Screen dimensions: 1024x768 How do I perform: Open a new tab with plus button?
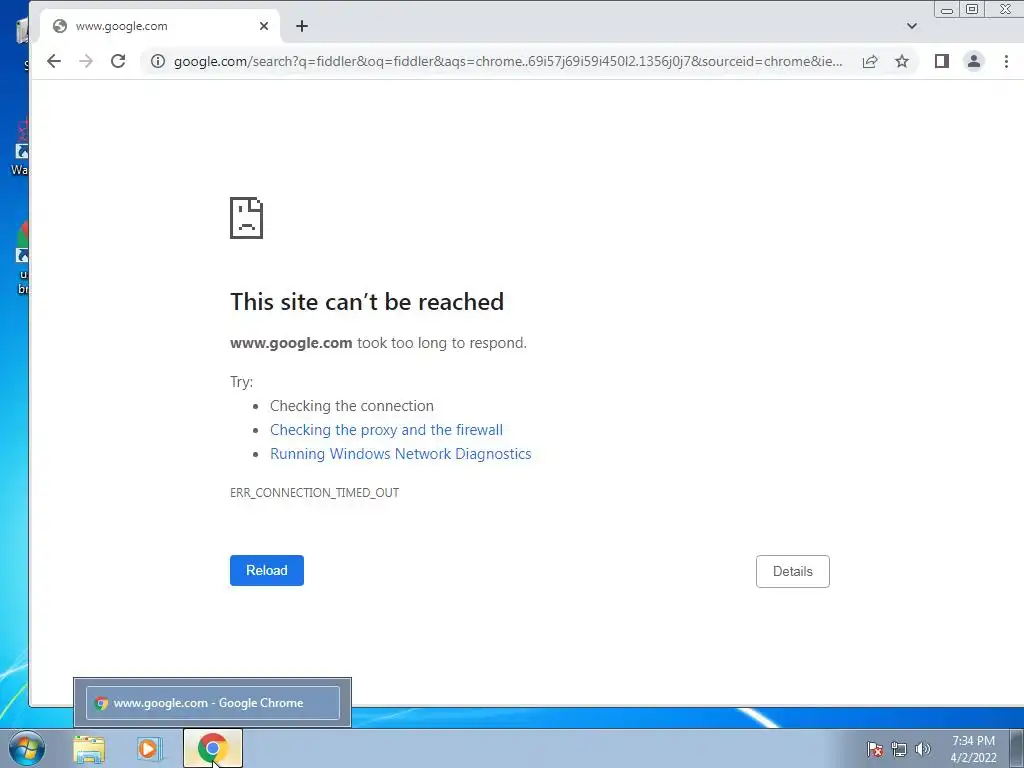[302, 26]
